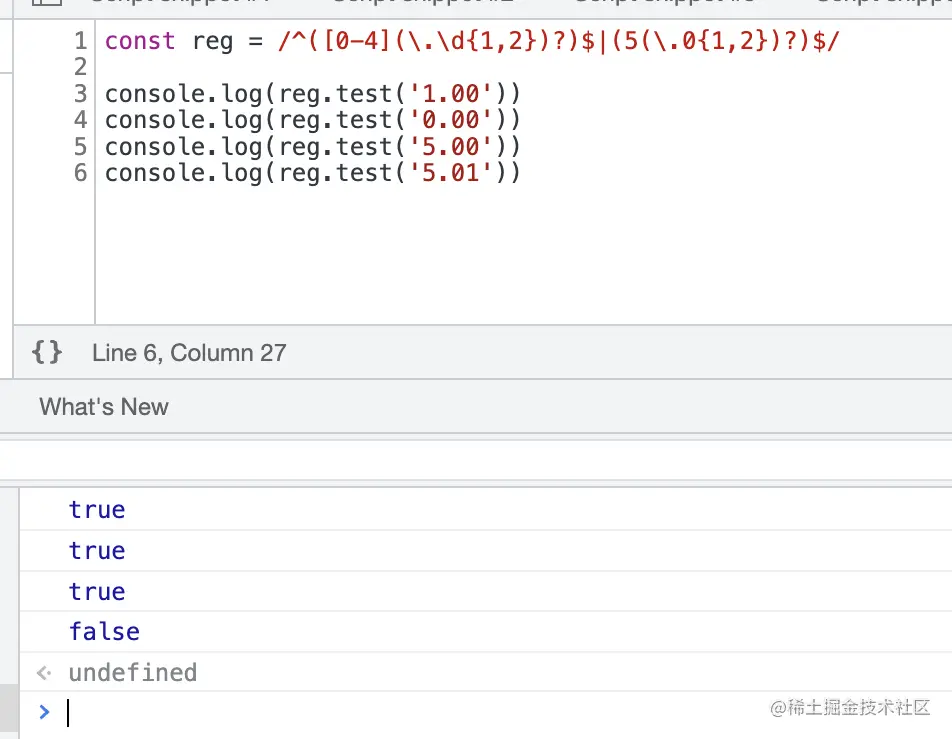This screenshot has height=739, width=952.
Task: Click the 'const' keyword on line 1
Action: point(139,41)
